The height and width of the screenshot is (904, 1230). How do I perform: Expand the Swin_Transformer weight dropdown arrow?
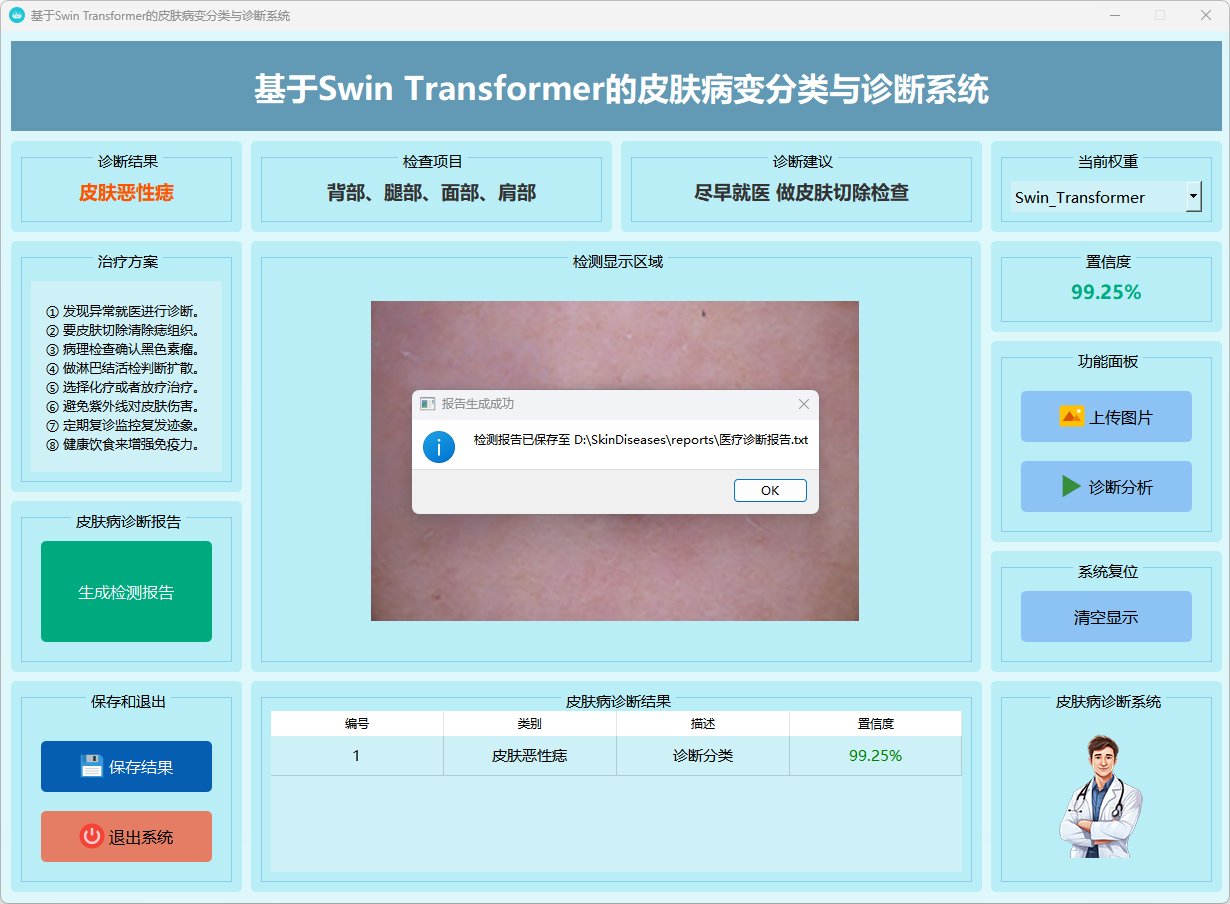(x=1193, y=197)
